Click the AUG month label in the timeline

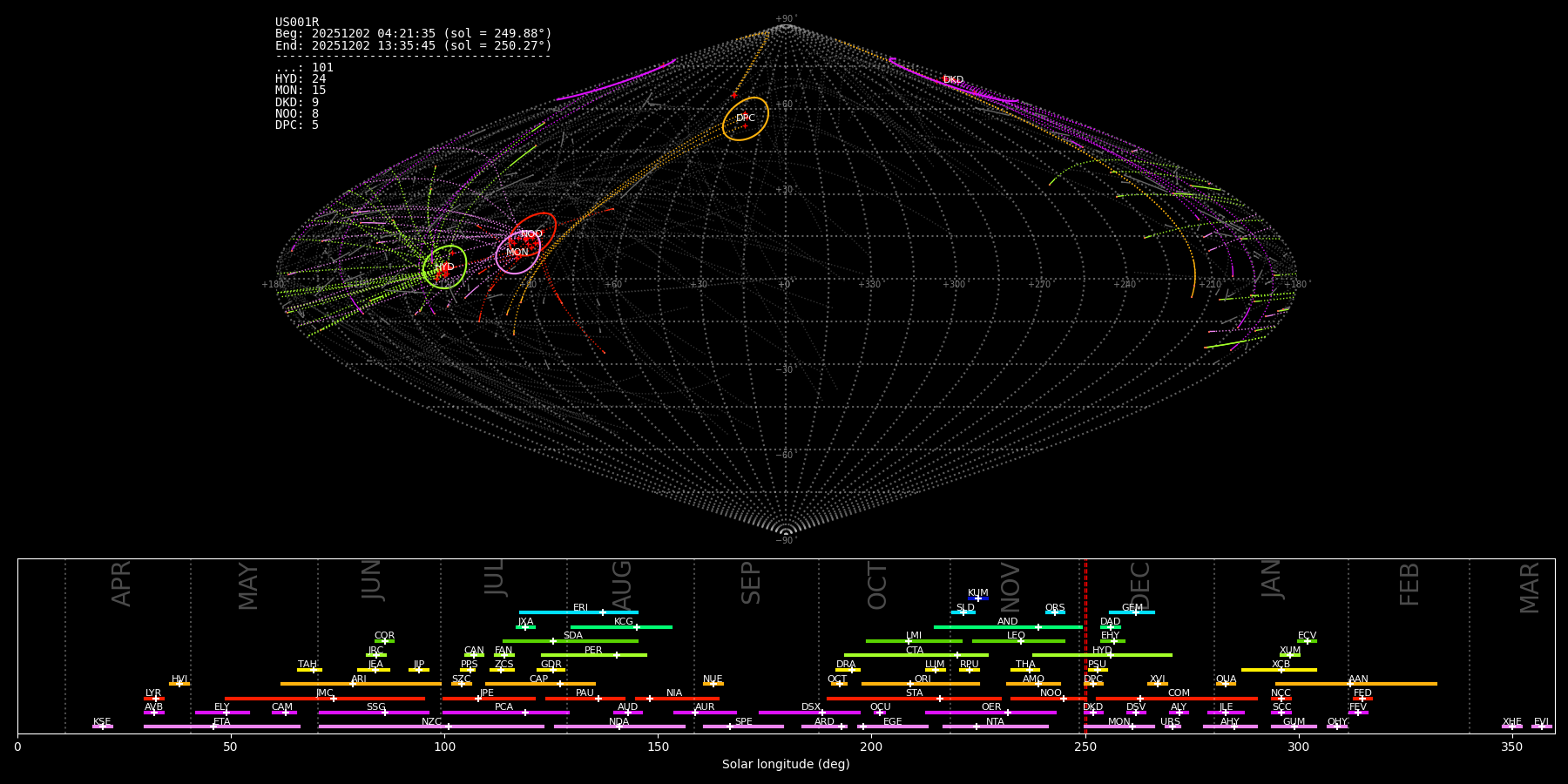point(622,584)
